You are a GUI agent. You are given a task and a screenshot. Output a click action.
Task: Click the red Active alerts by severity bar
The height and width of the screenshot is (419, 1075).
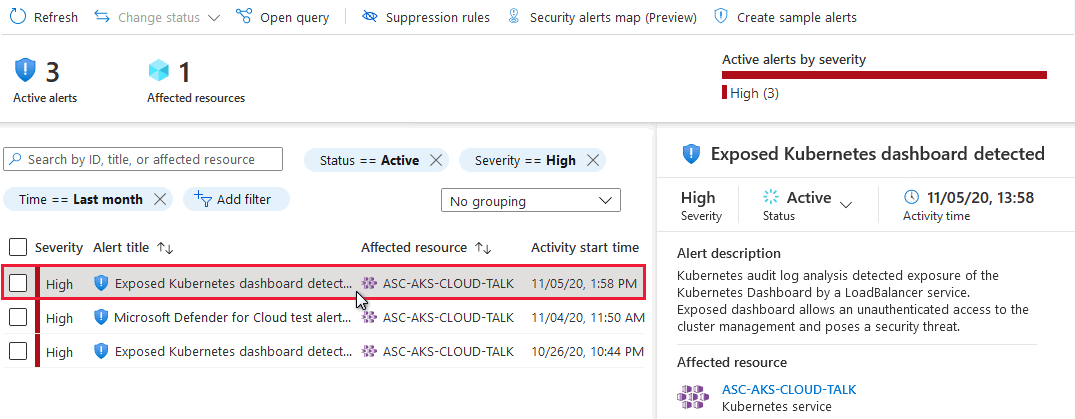click(884, 75)
